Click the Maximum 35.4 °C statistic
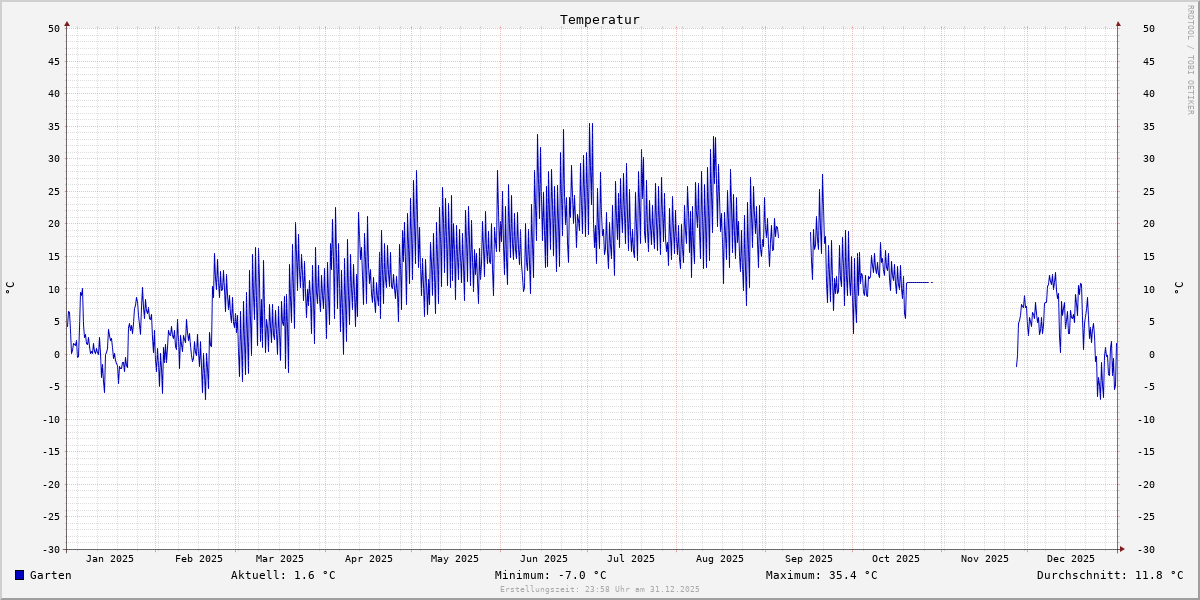The image size is (1200, 600). (x=821, y=575)
